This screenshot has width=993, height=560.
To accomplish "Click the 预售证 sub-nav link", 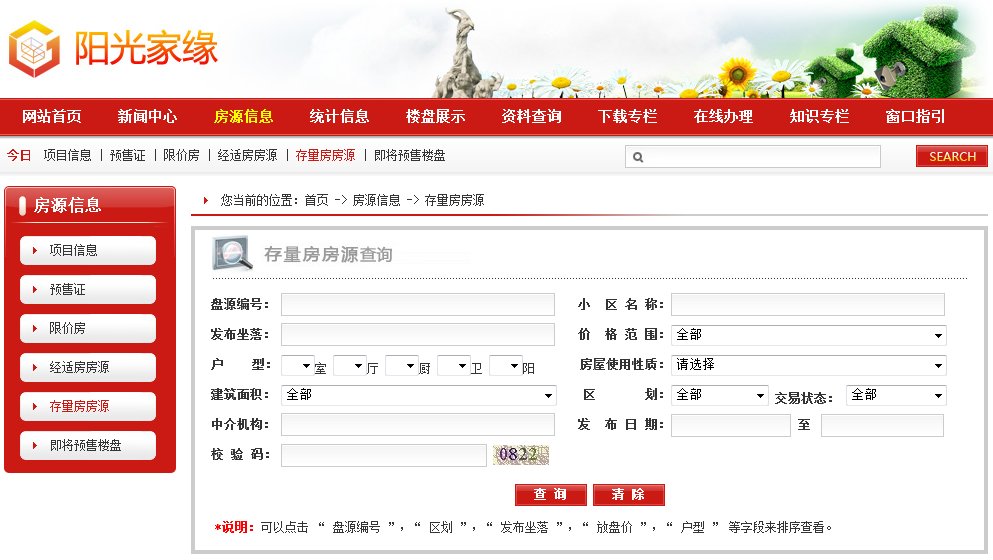I will click(x=127, y=155).
